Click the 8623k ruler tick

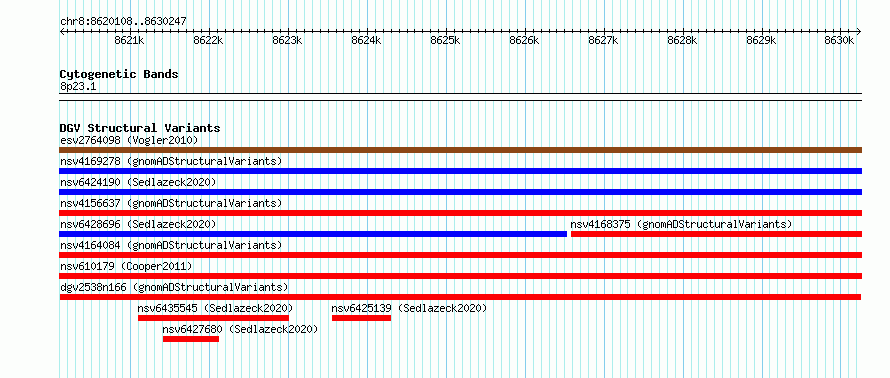(288, 40)
